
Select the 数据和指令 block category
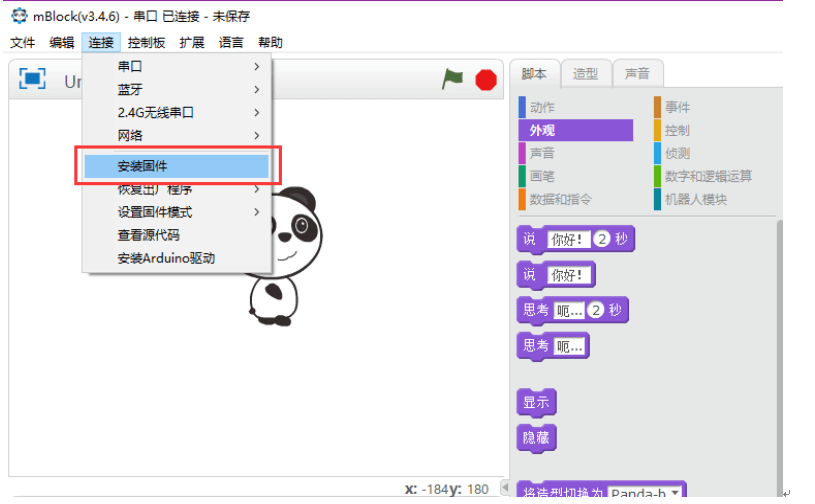[x=576, y=199]
